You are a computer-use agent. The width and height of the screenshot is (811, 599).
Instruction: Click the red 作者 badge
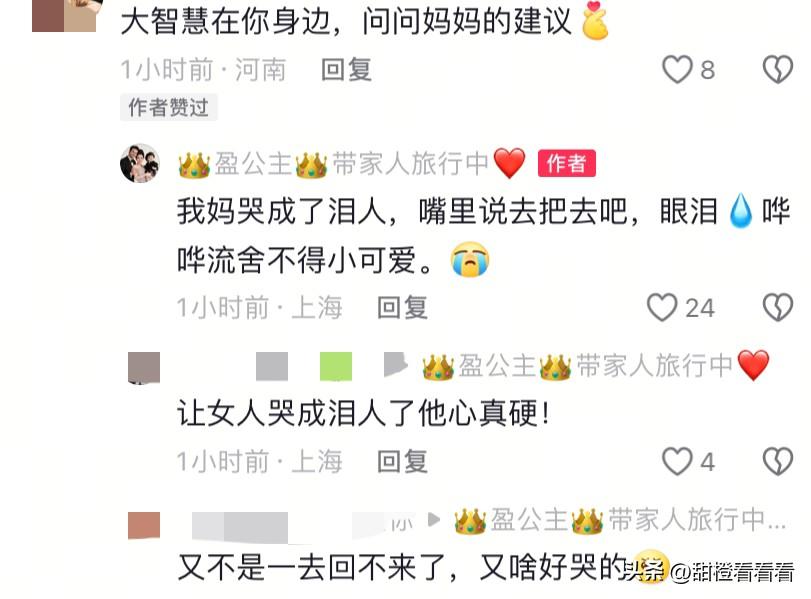(x=567, y=163)
